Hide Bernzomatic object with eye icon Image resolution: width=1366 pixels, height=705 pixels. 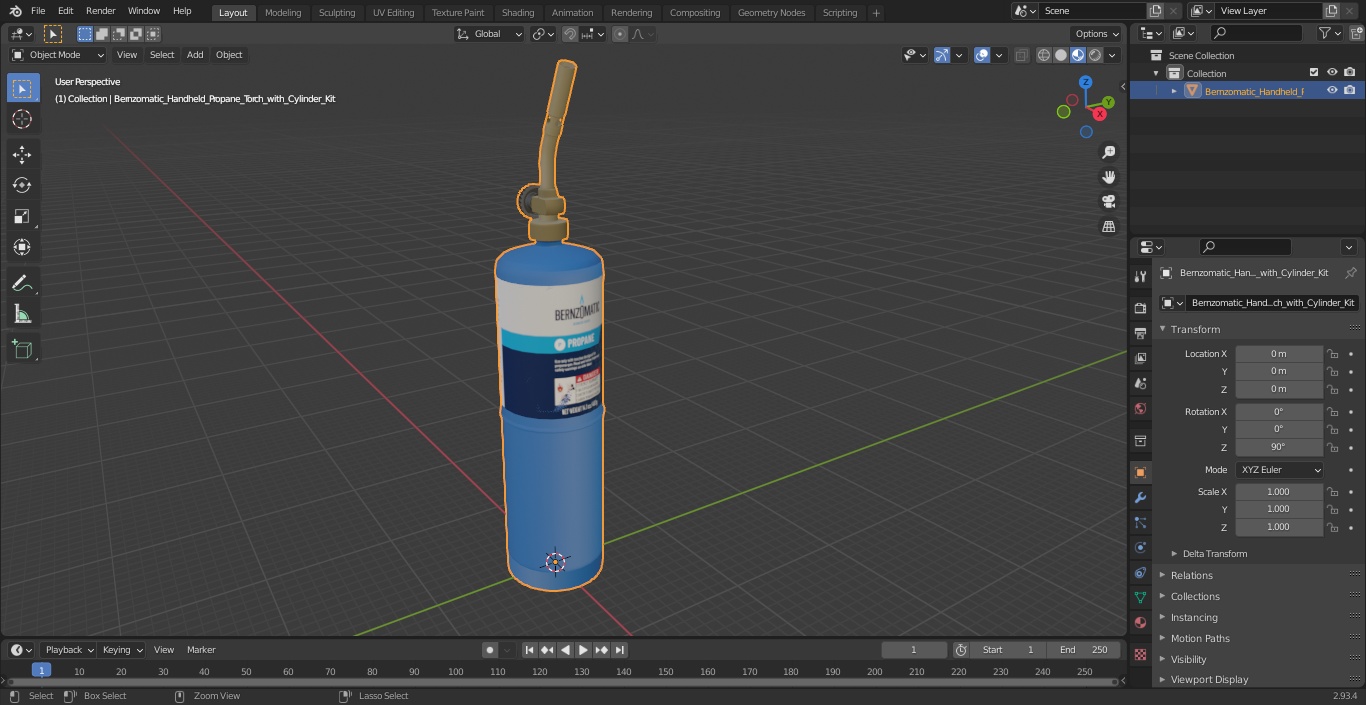pos(1332,90)
